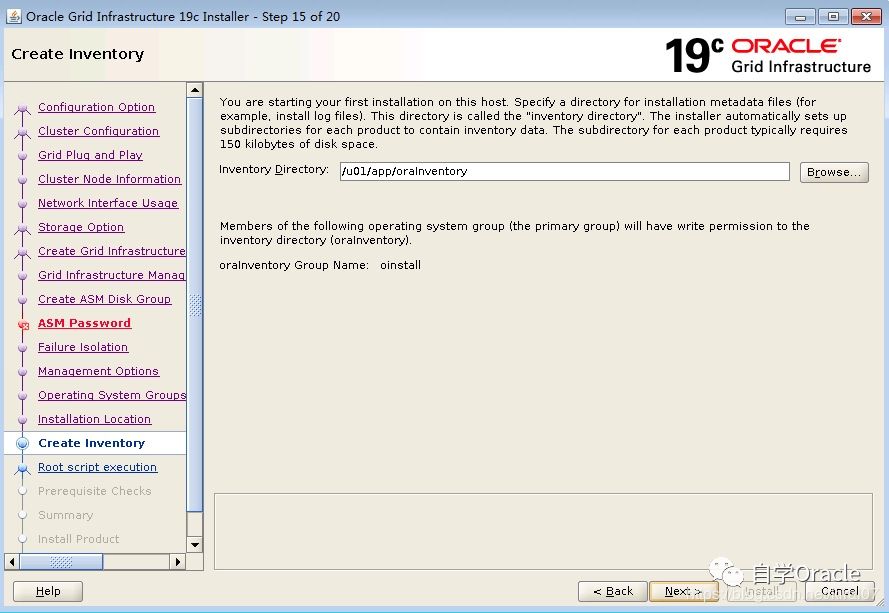The height and width of the screenshot is (613, 889).
Task: Jump to Cluster Node Information step
Action: [109, 179]
